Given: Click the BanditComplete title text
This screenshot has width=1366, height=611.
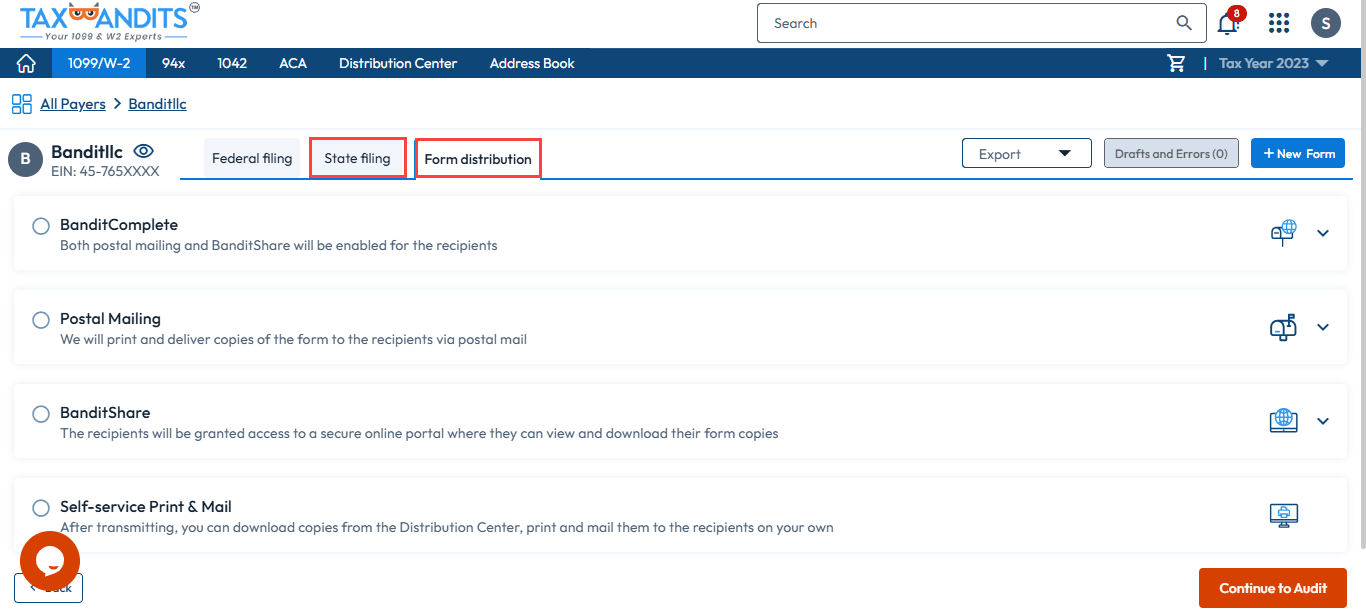Looking at the screenshot, I should click(x=119, y=225).
